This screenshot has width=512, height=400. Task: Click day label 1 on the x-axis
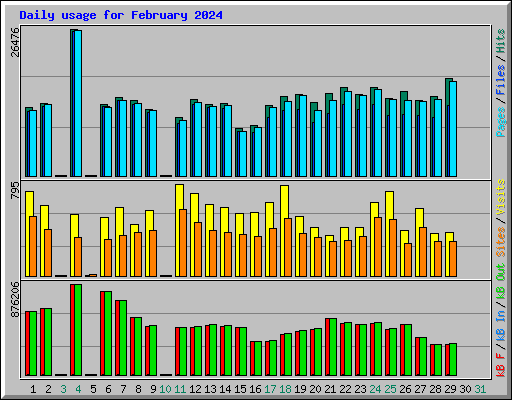click(x=33, y=389)
